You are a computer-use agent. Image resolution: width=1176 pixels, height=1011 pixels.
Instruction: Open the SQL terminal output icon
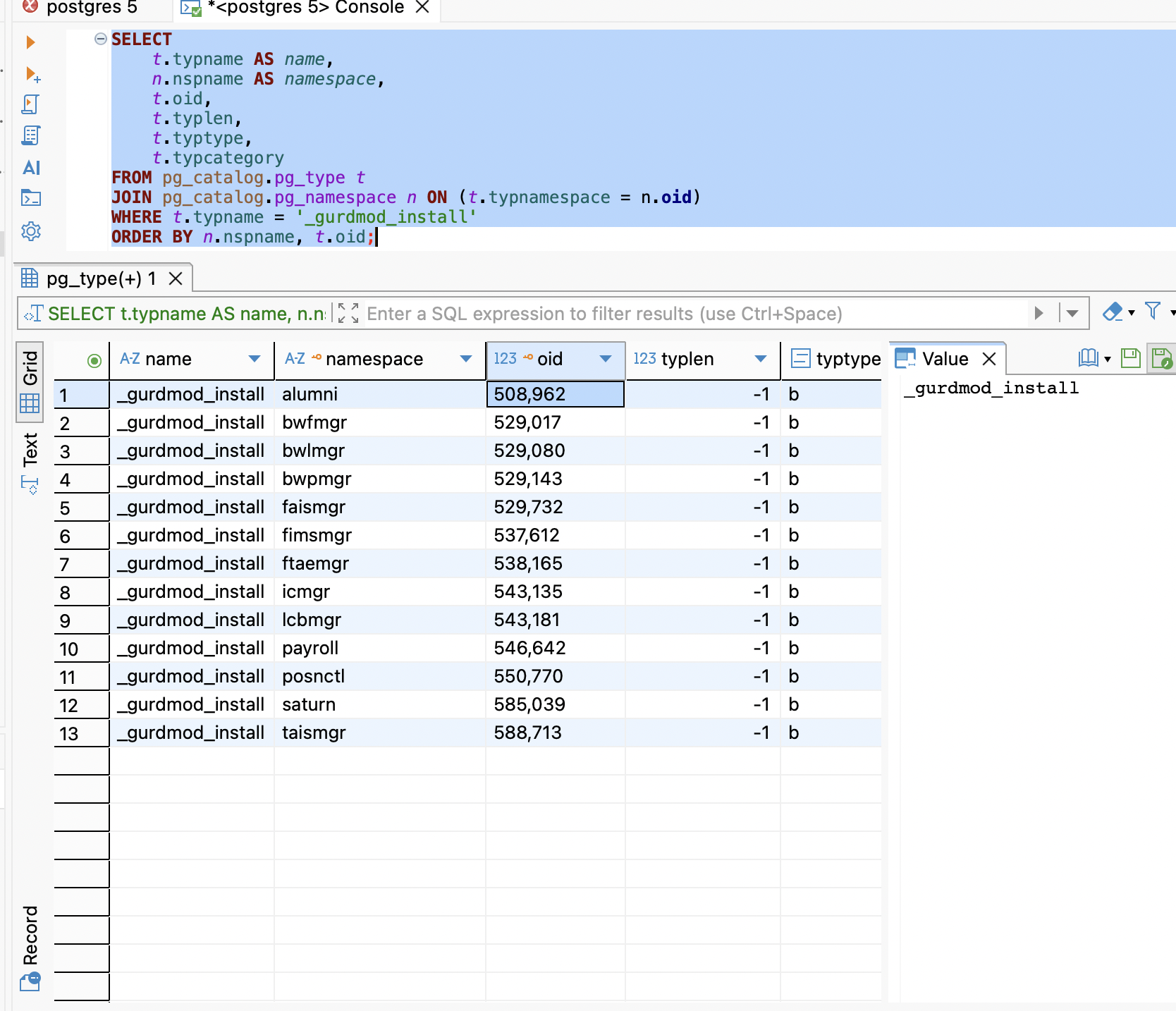click(x=31, y=198)
